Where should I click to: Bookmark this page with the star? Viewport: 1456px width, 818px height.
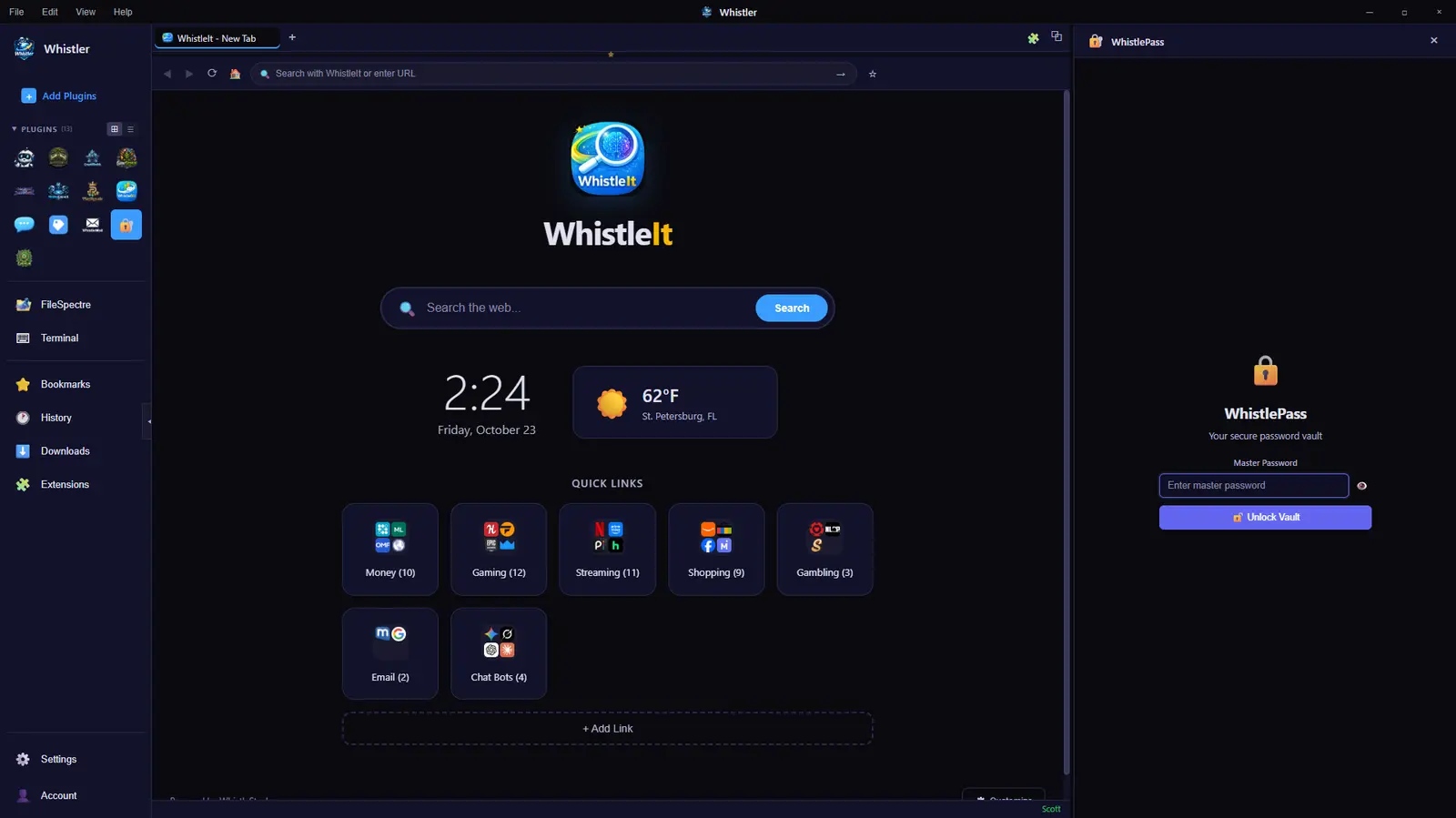click(873, 74)
